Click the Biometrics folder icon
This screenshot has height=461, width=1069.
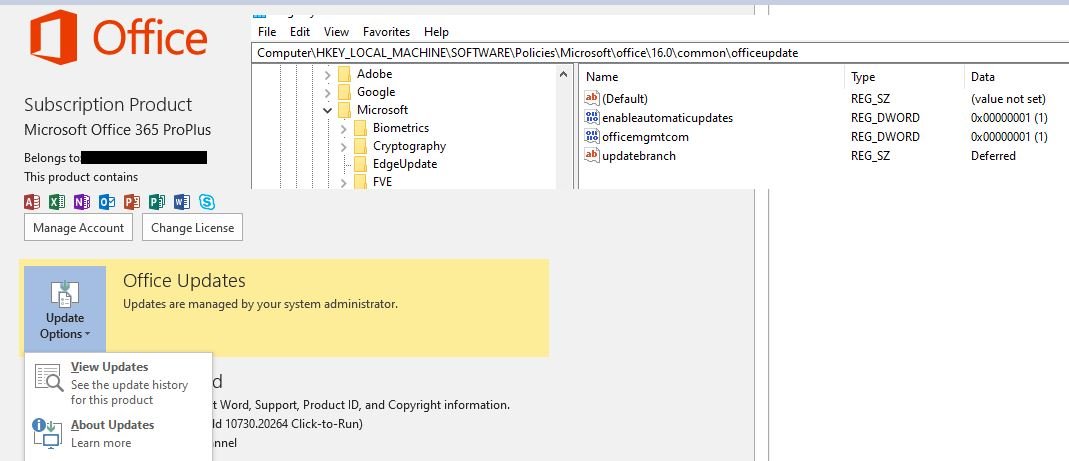point(360,128)
